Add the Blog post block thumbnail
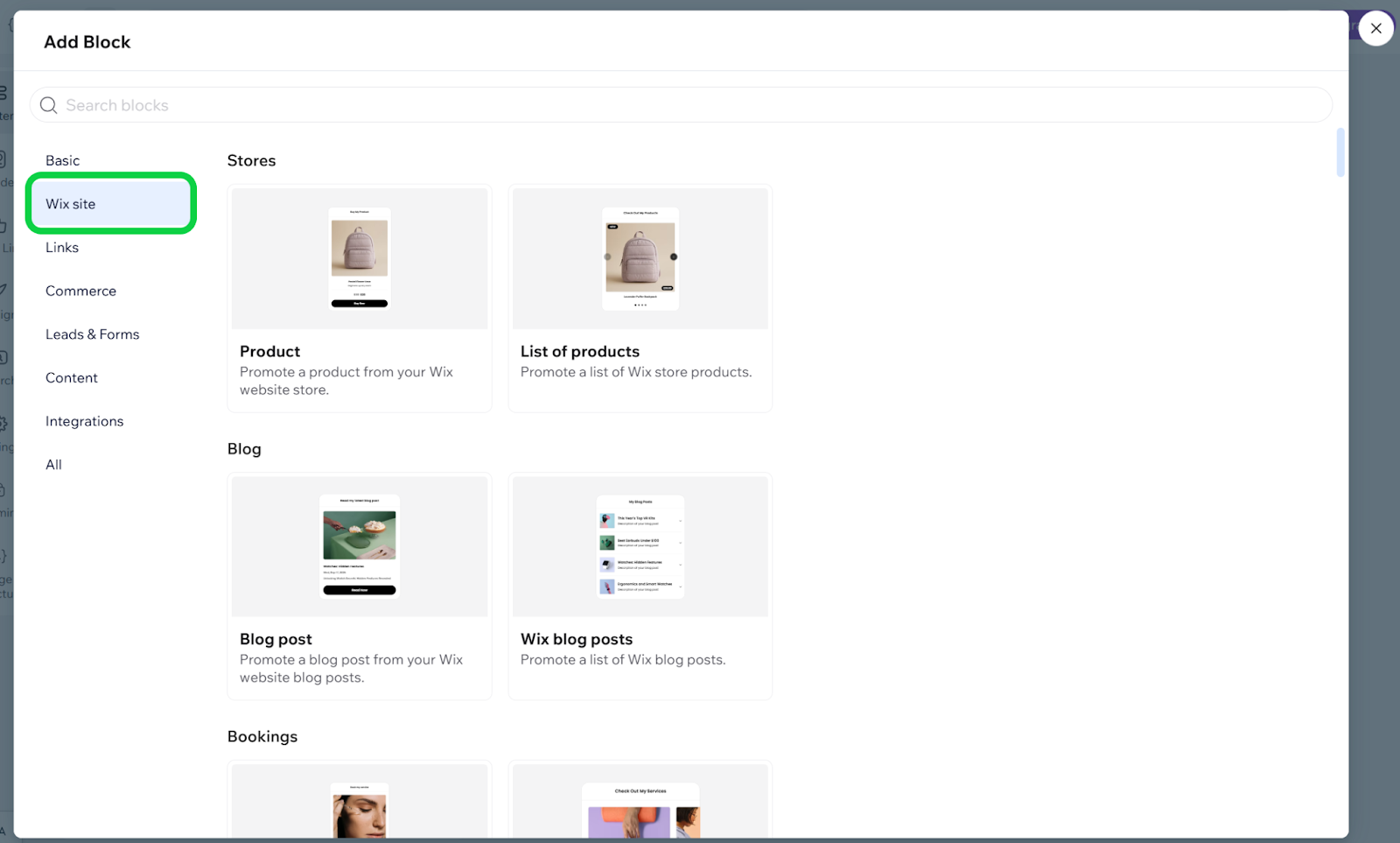Image resolution: width=1400 pixels, height=843 pixels. (360, 546)
